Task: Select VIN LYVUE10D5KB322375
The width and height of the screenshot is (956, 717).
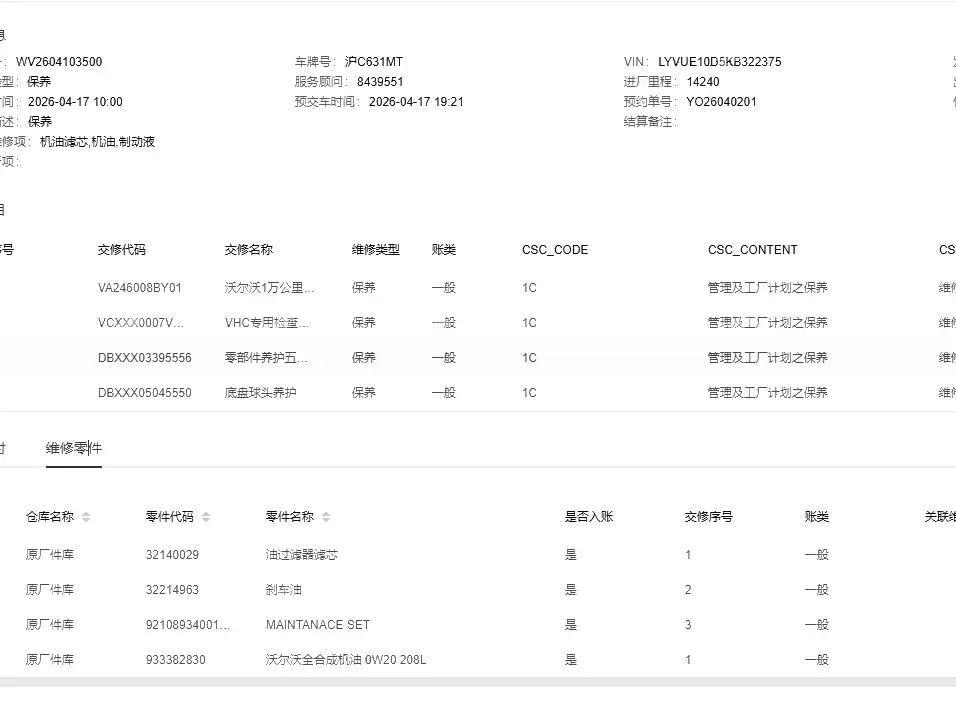Action: [719, 62]
